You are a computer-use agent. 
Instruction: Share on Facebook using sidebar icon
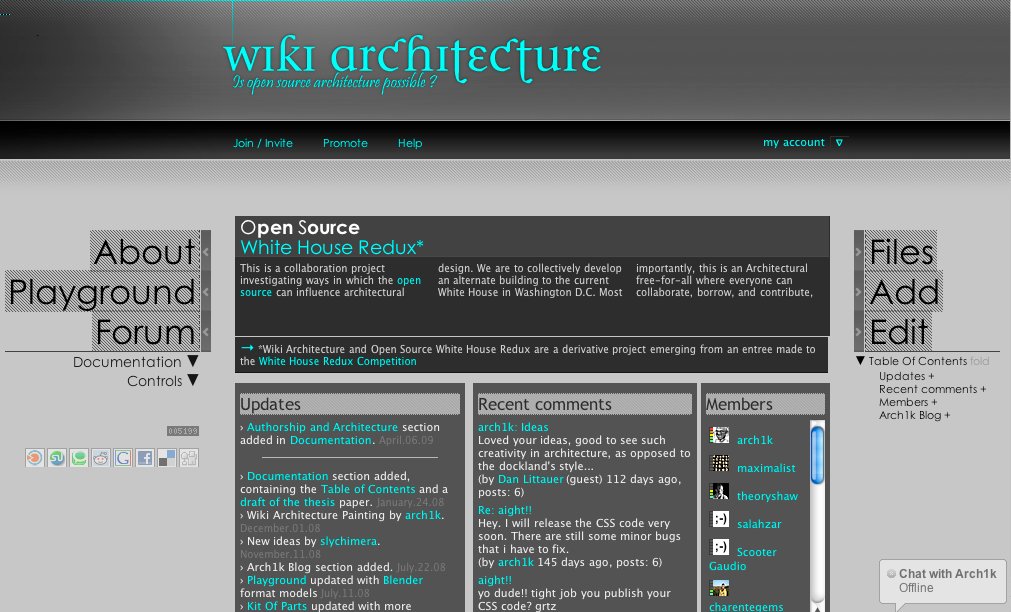pos(145,458)
